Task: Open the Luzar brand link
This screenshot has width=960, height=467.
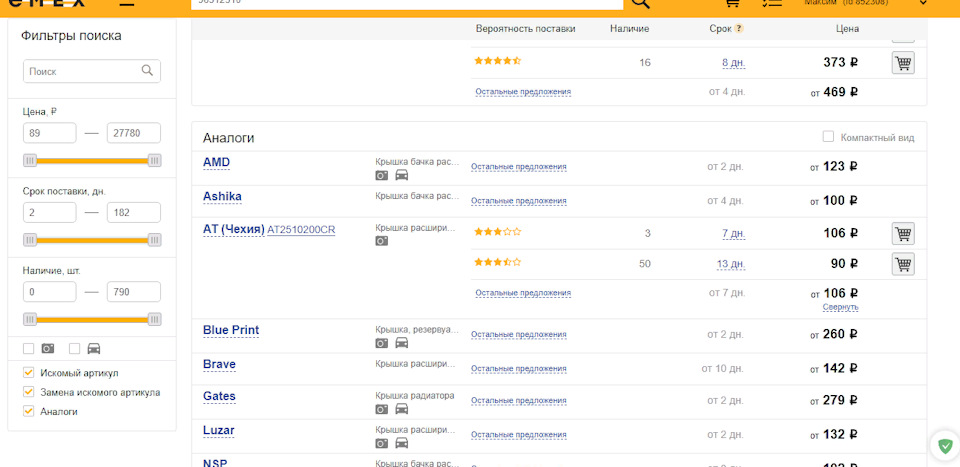Action: (x=219, y=430)
